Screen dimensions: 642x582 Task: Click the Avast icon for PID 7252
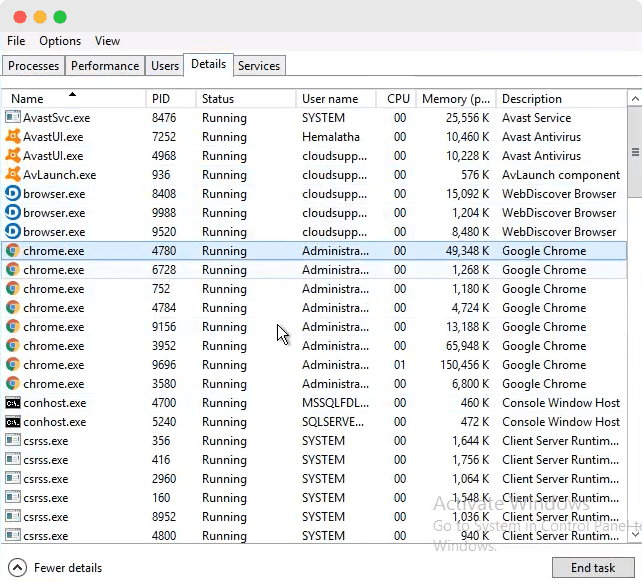point(13,137)
